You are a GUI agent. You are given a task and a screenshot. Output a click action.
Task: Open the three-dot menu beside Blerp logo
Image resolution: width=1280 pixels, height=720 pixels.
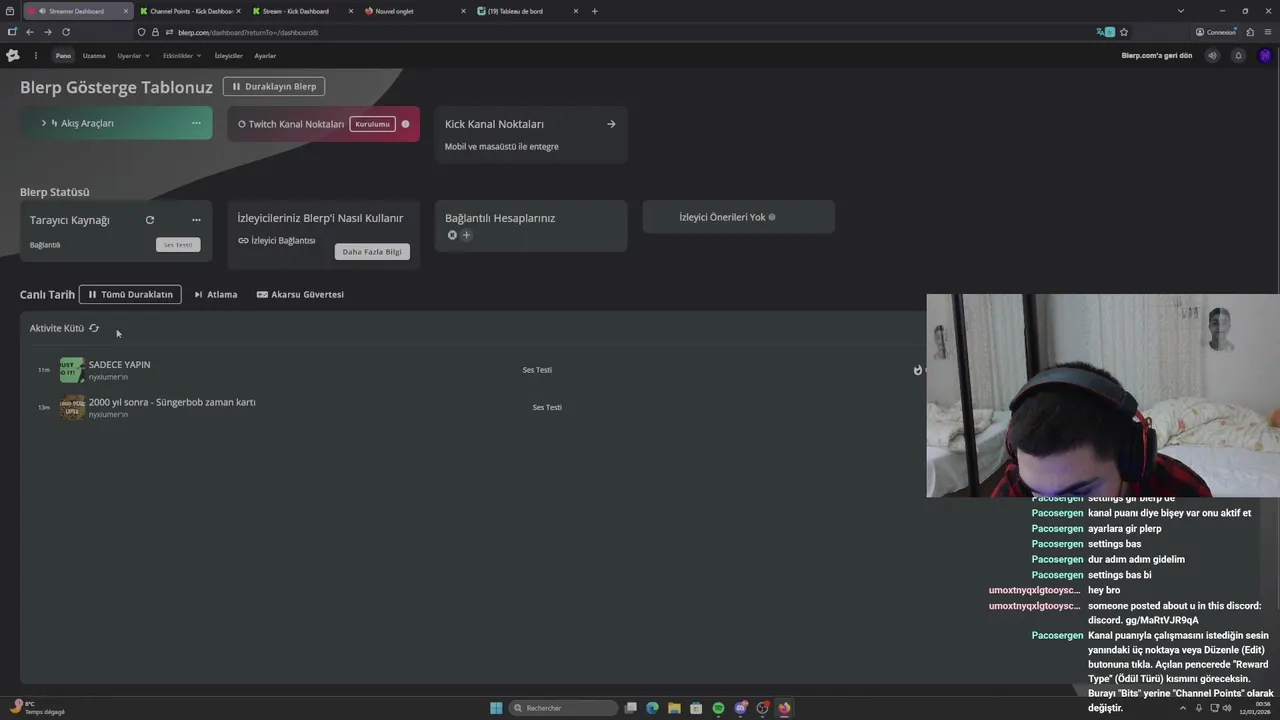tap(36, 56)
